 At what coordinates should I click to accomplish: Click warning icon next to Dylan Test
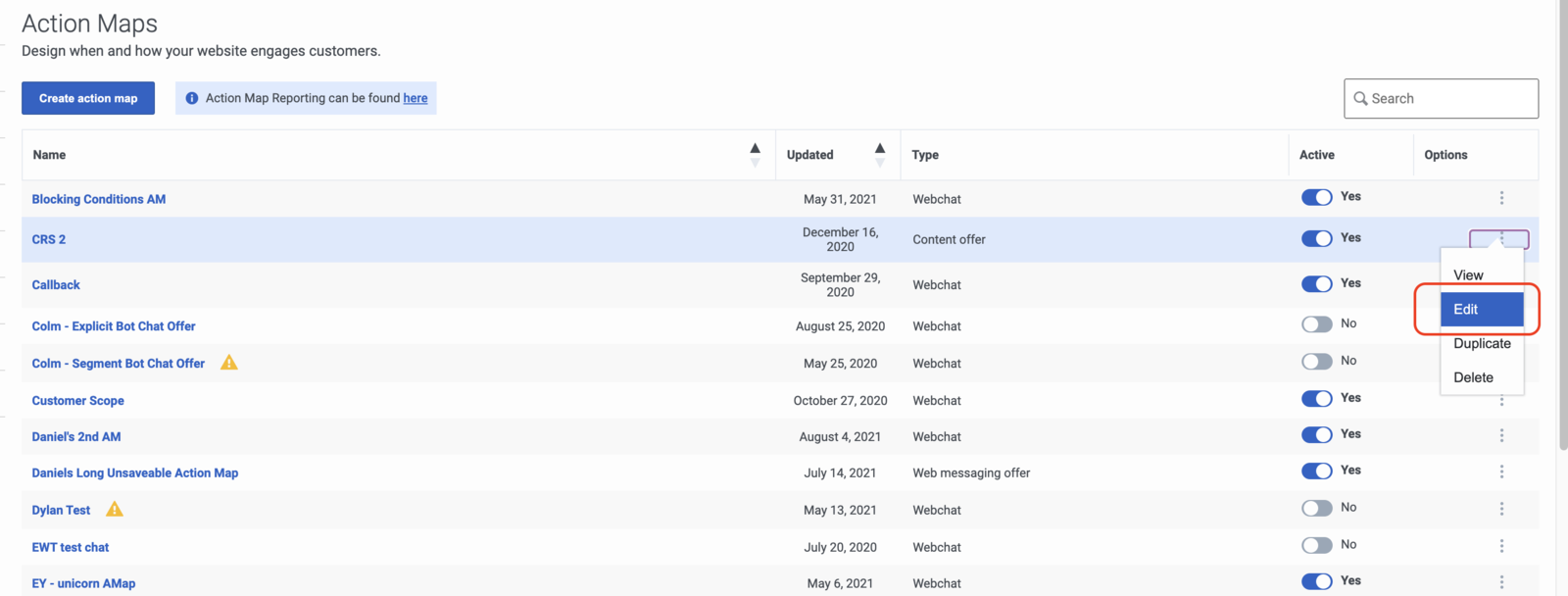(115, 509)
